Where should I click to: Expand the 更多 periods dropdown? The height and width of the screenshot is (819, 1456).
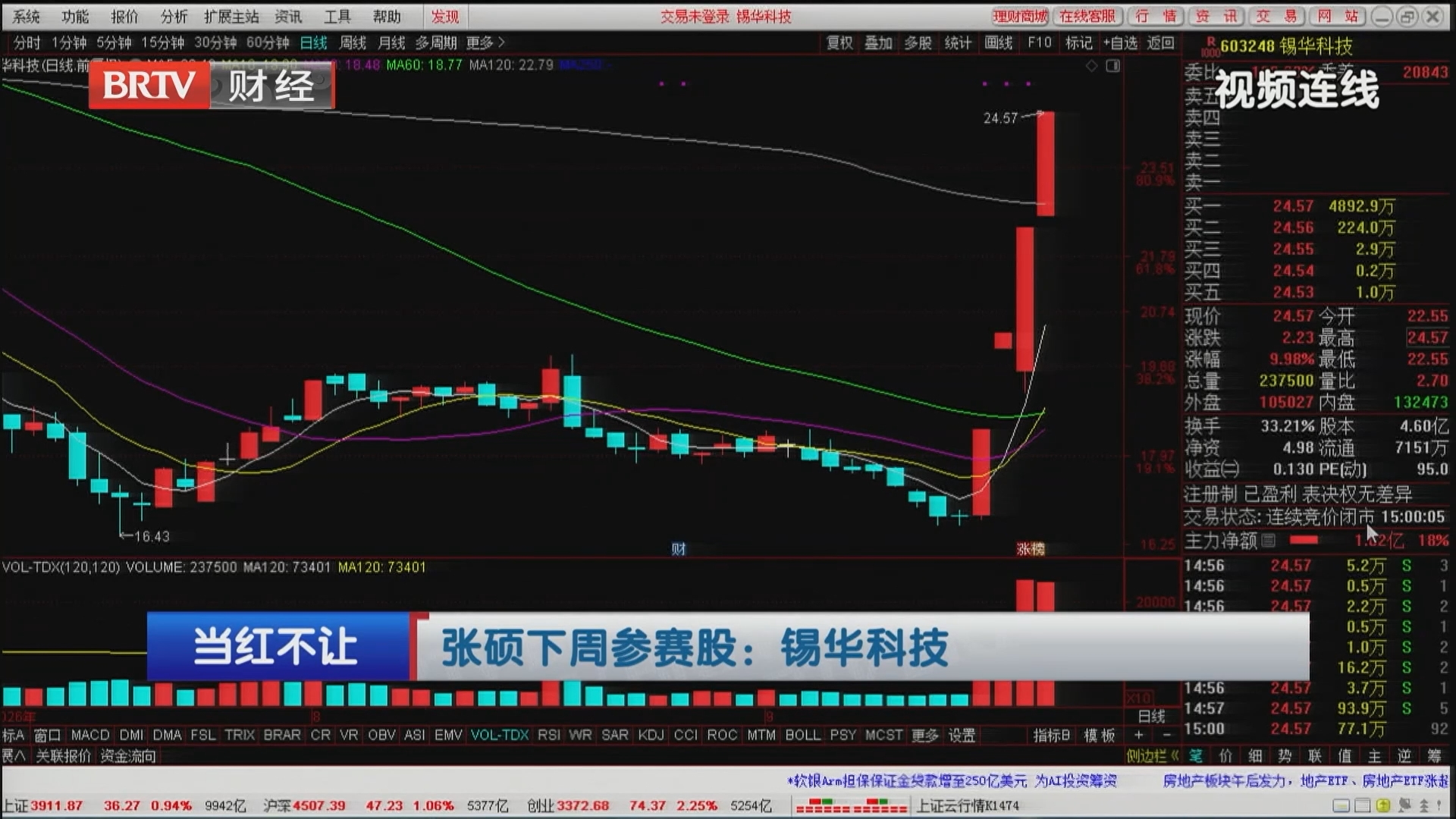[485, 43]
